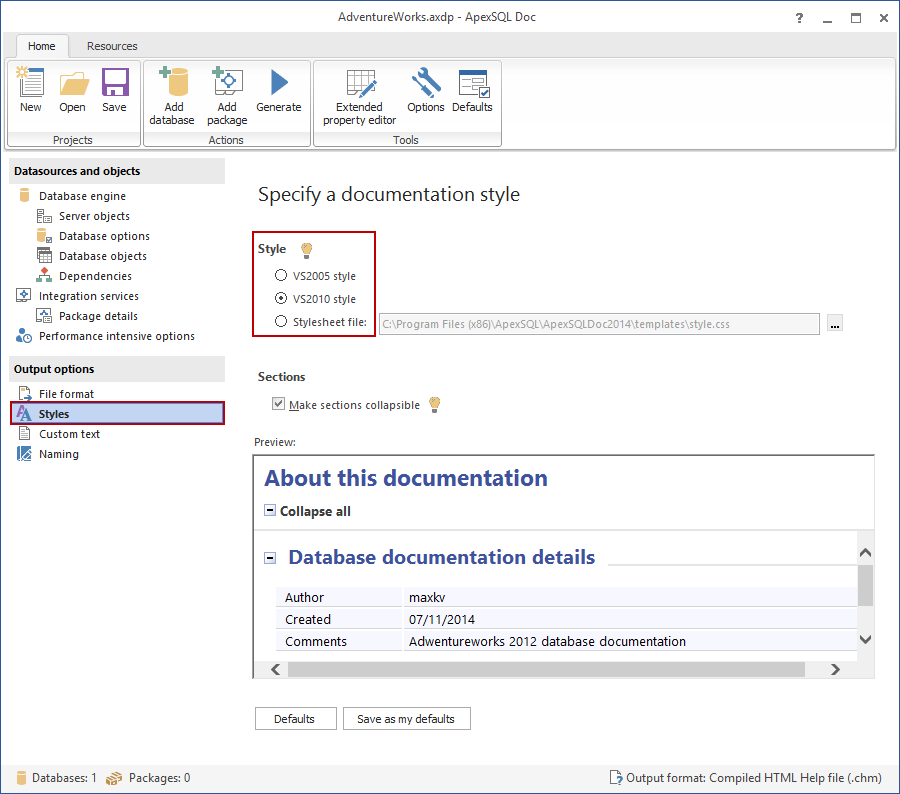The width and height of the screenshot is (900, 794).
Task: Browse for stylesheet with ellipsis button
Action: pyautogui.click(x=835, y=323)
